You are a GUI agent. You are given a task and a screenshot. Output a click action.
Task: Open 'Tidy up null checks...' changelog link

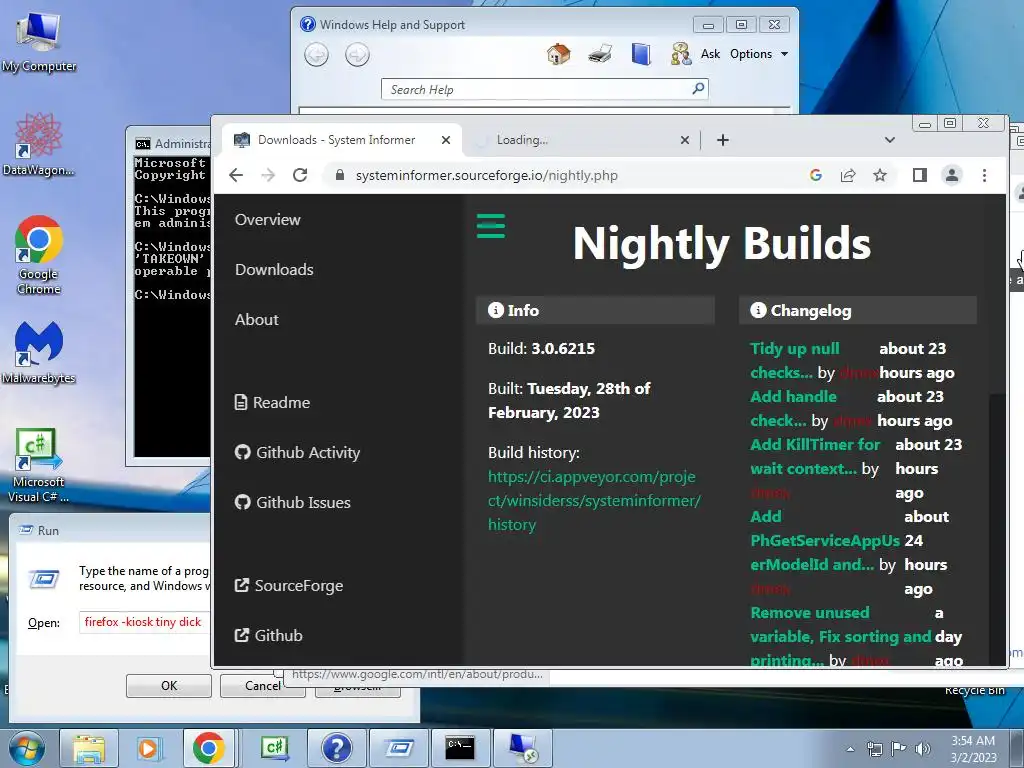coord(795,360)
